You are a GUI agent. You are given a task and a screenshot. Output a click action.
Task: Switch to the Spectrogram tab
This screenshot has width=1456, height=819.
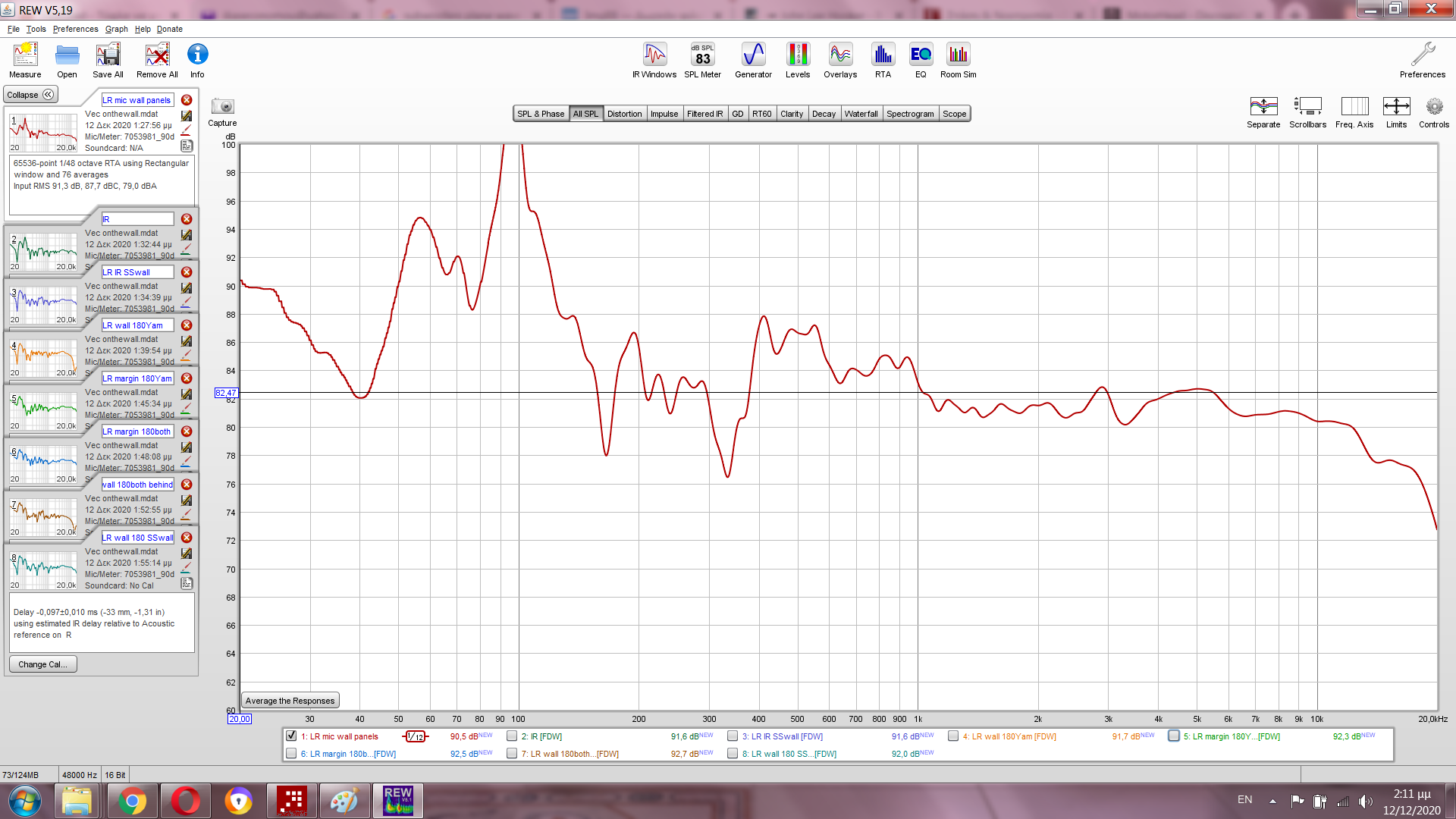click(910, 114)
